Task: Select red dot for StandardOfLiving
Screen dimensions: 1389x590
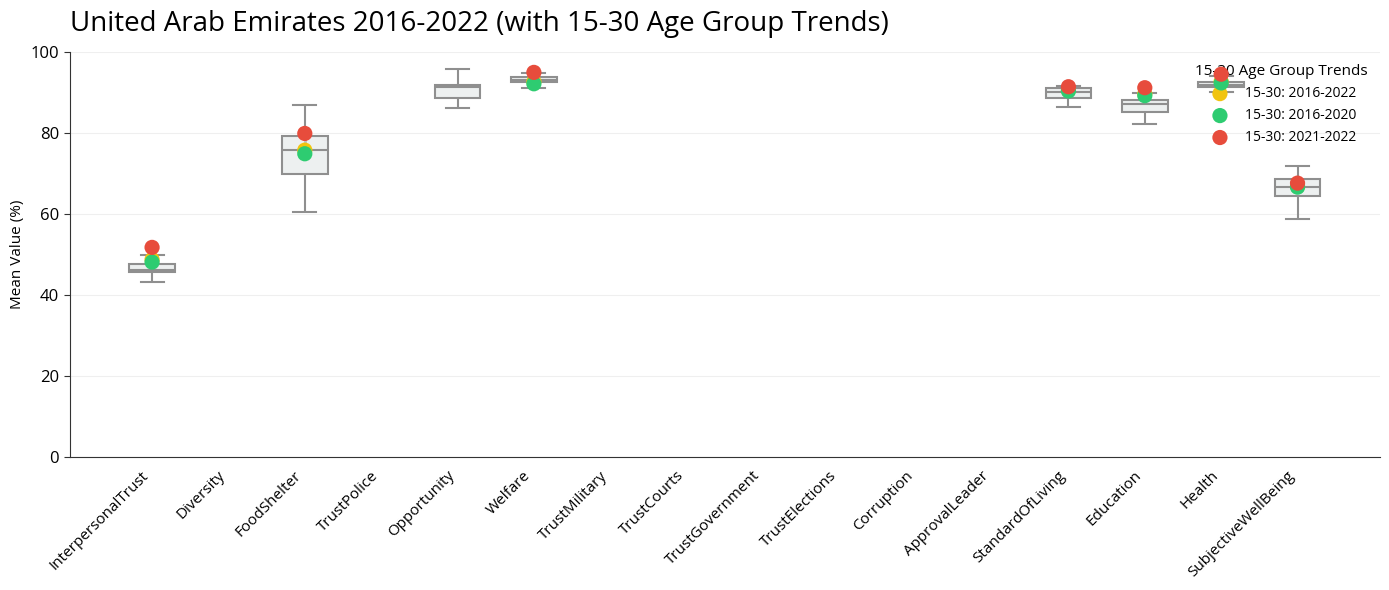Action: (1068, 87)
